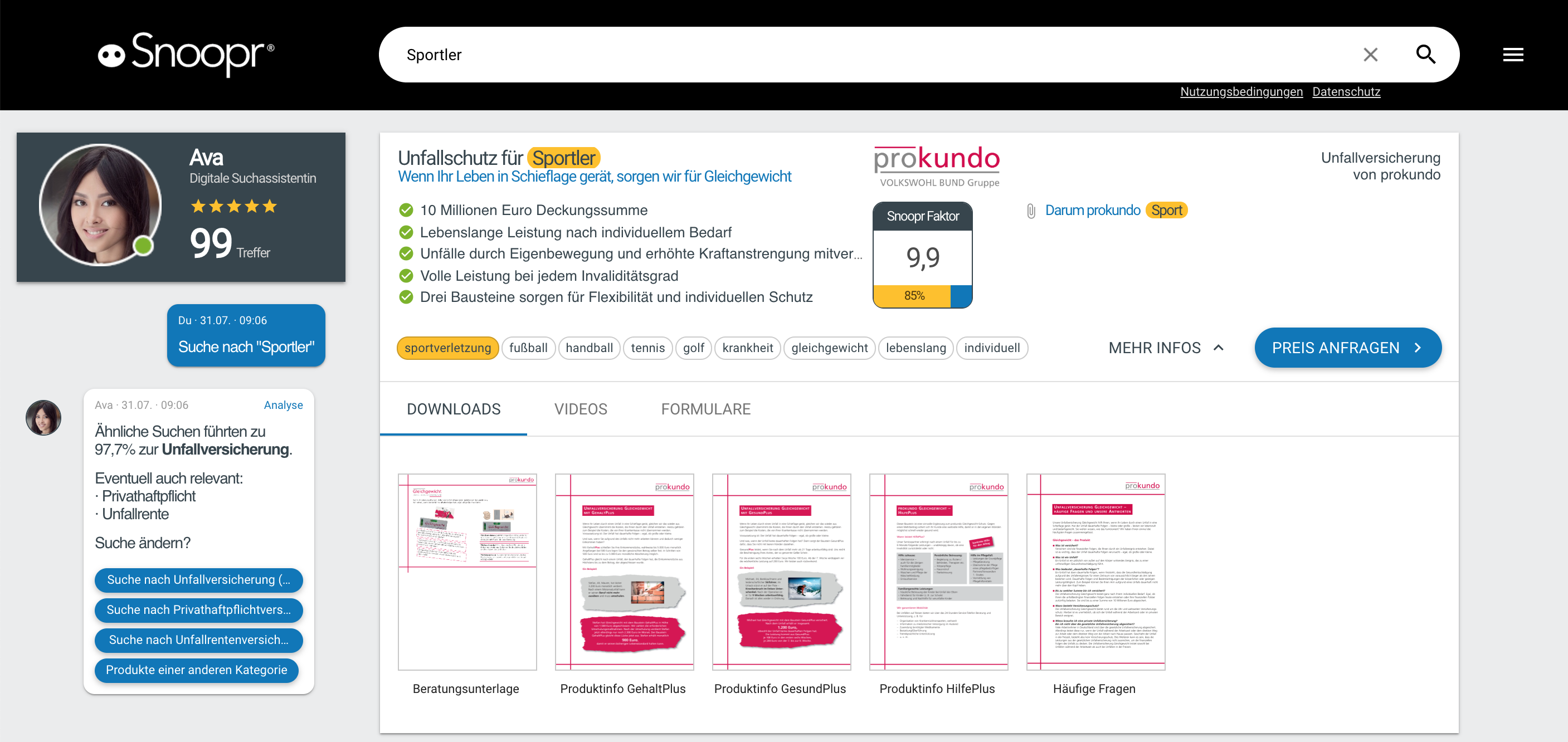Select the krankheit tag
Viewport: 1568px width, 742px height.
(747, 348)
